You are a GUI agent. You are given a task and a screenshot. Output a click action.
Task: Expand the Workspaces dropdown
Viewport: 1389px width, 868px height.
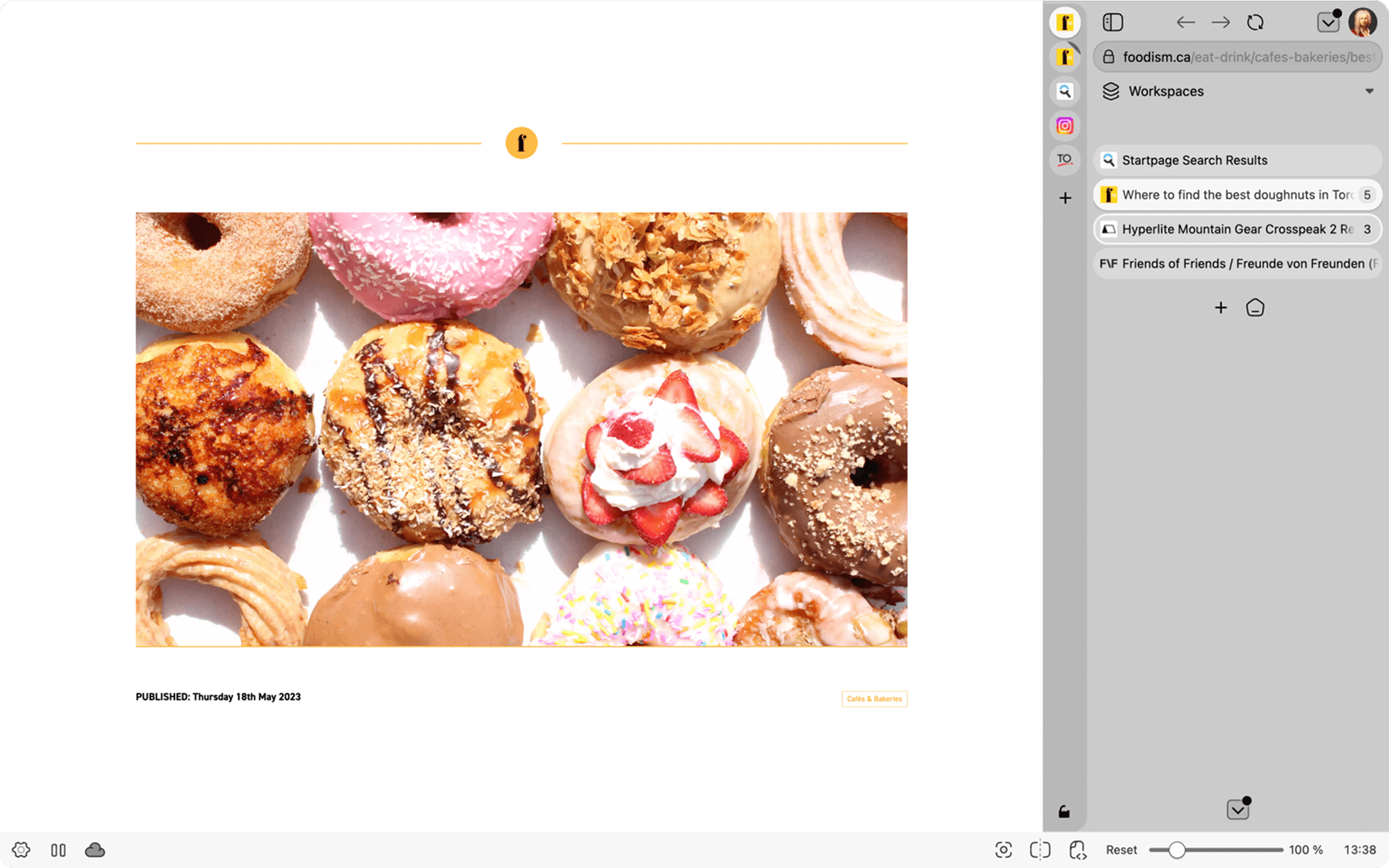coord(1369,91)
